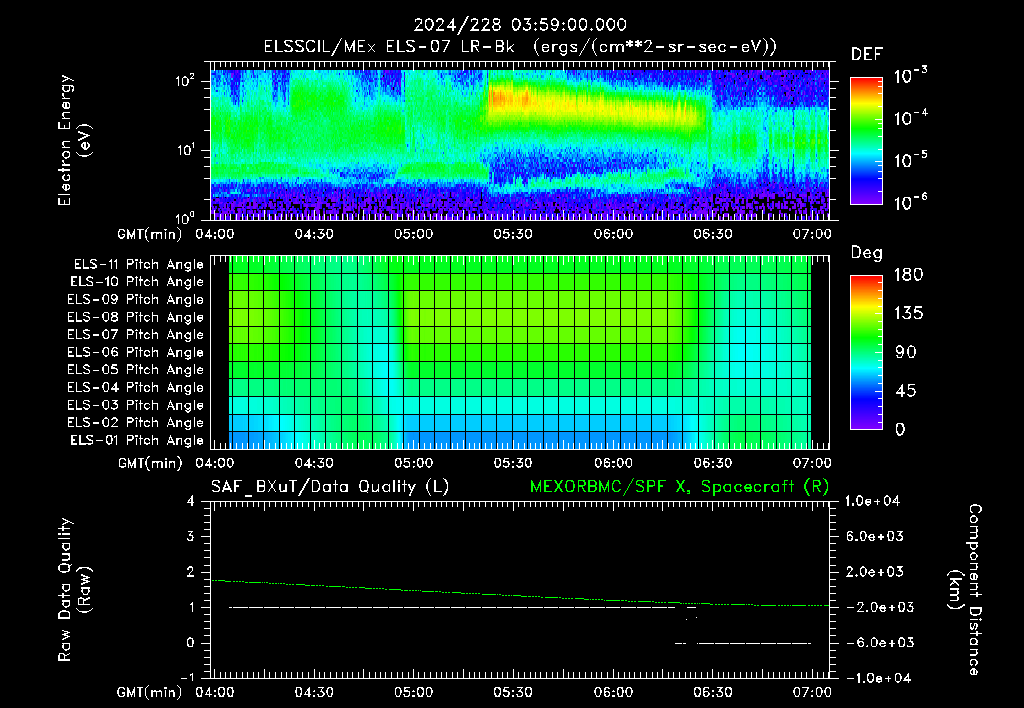Click the Deg pitch angle color bar

tap(866, 352)
